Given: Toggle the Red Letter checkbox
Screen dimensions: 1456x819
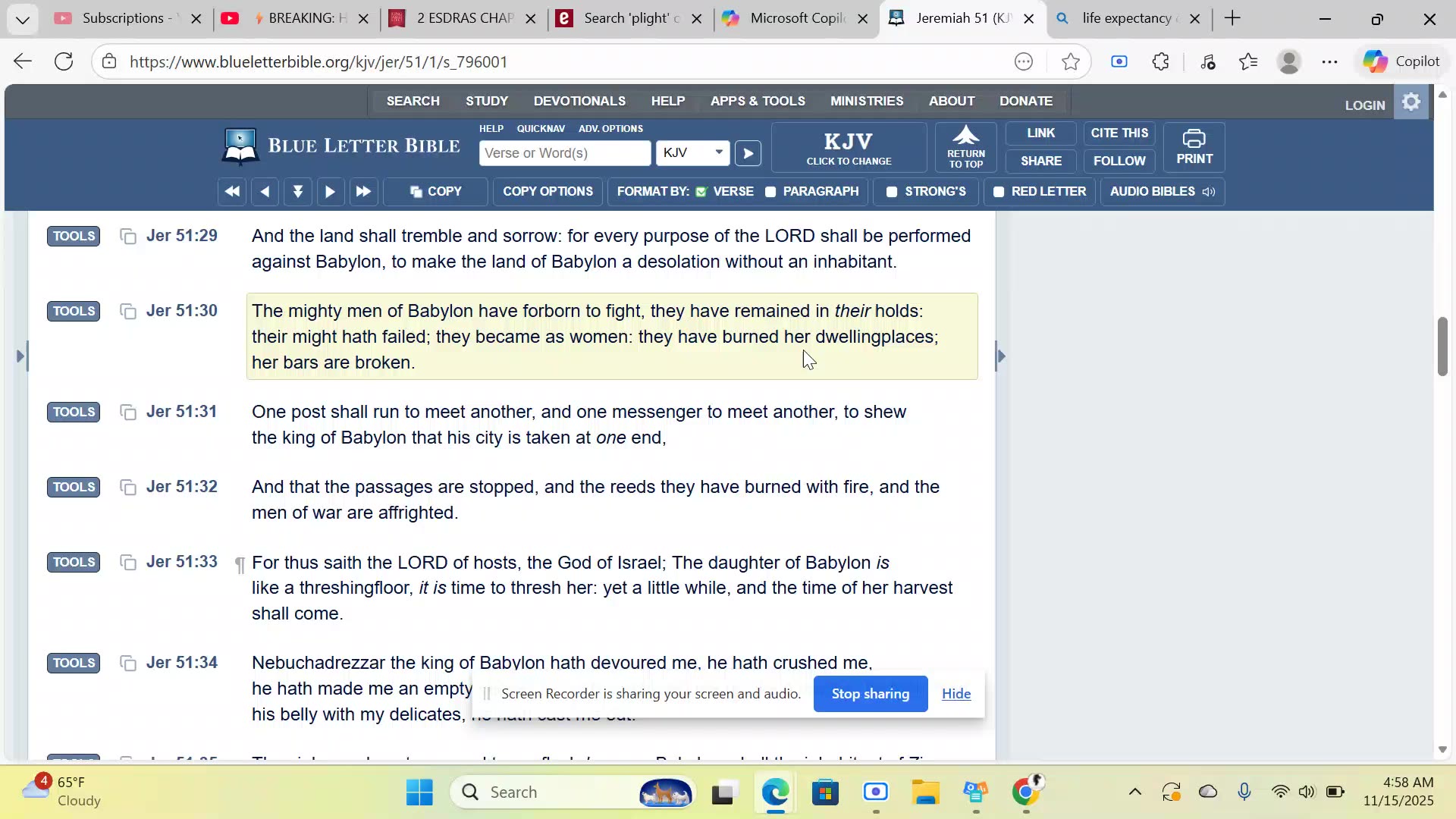Looking at the screenshot, I should coord(999,192).
